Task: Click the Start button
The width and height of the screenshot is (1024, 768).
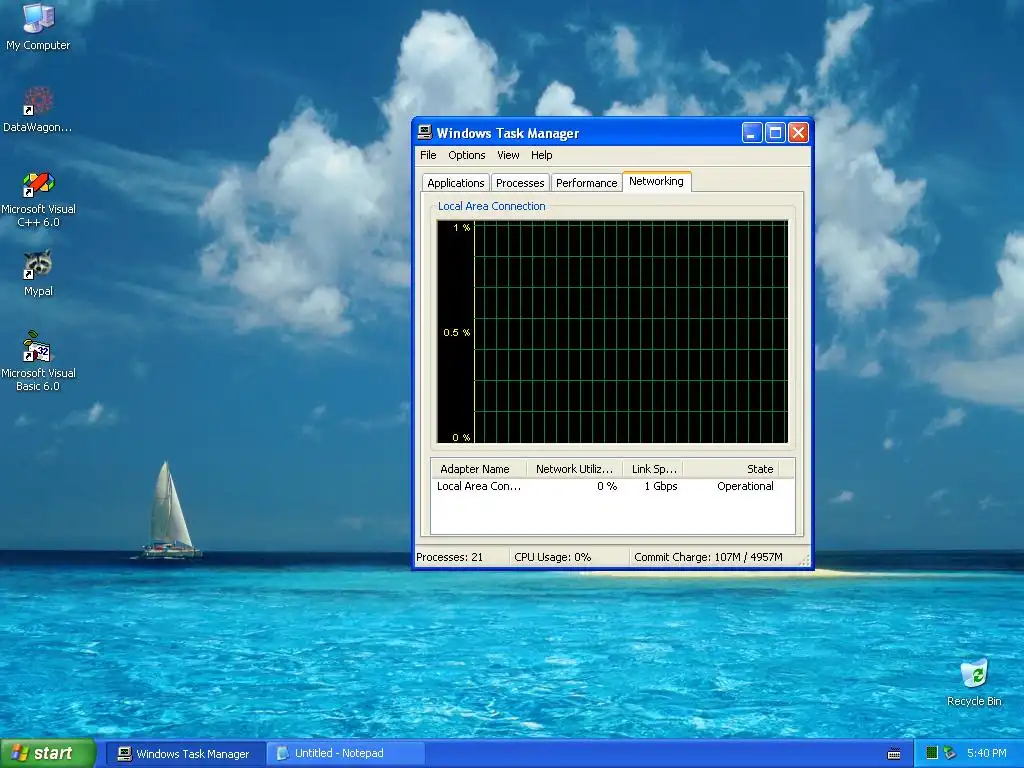Action: click(48, 753)
